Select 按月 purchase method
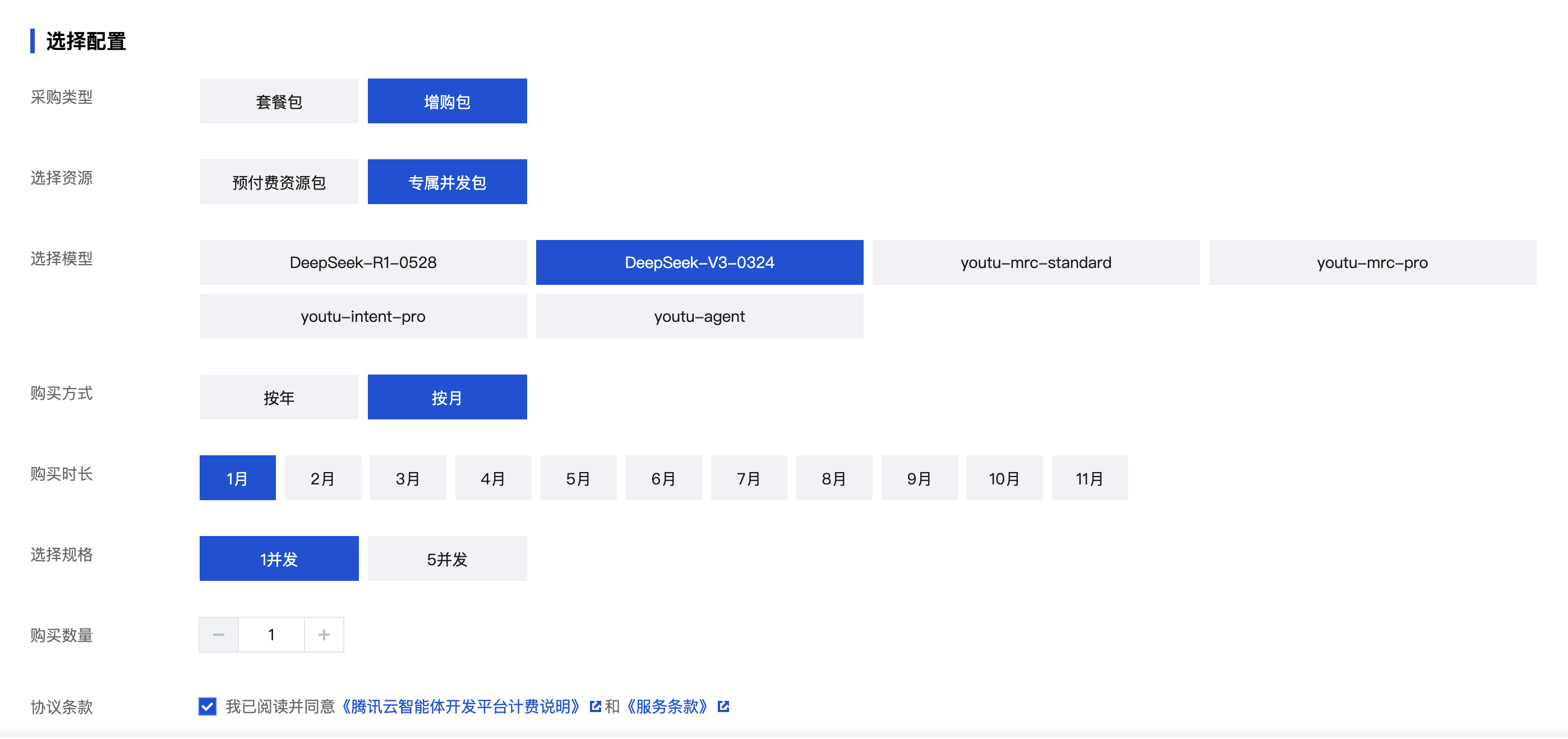Image resolution: width=1568 pixels, height=739 pixels. (x=447, y=398)
